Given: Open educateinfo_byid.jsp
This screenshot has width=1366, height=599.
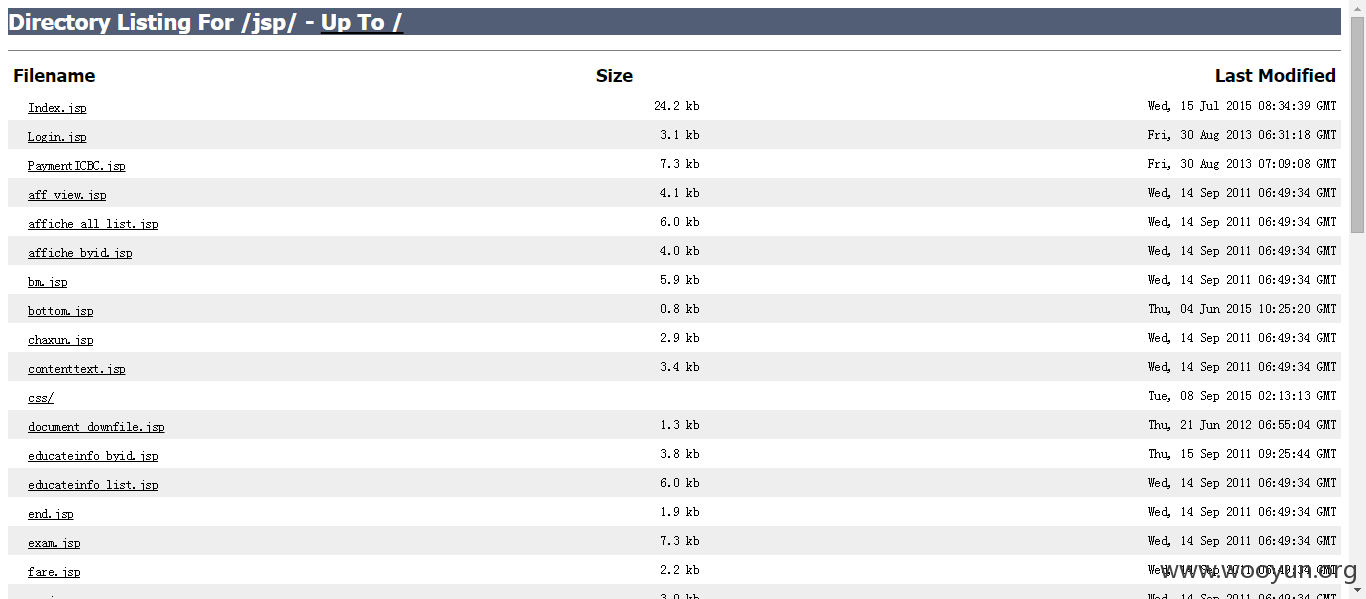Looking at the screenshot, I should 93,456.
